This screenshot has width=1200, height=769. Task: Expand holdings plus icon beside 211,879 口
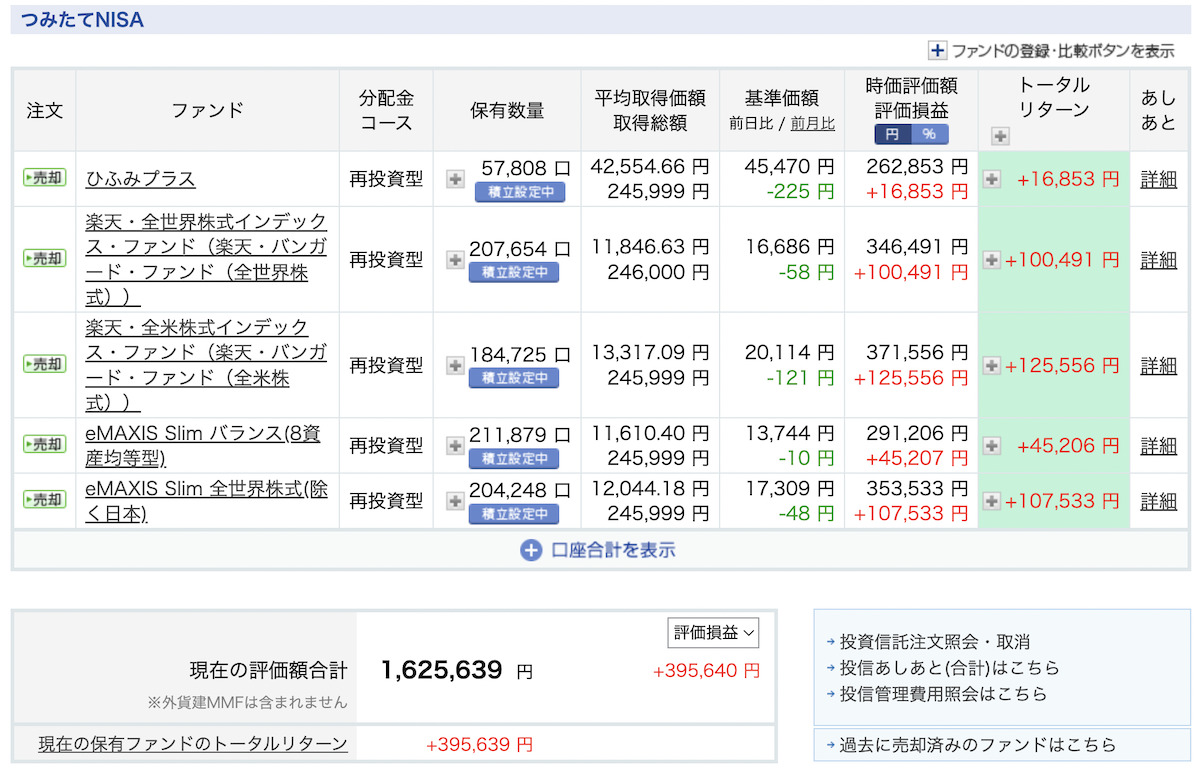(455, 445)
